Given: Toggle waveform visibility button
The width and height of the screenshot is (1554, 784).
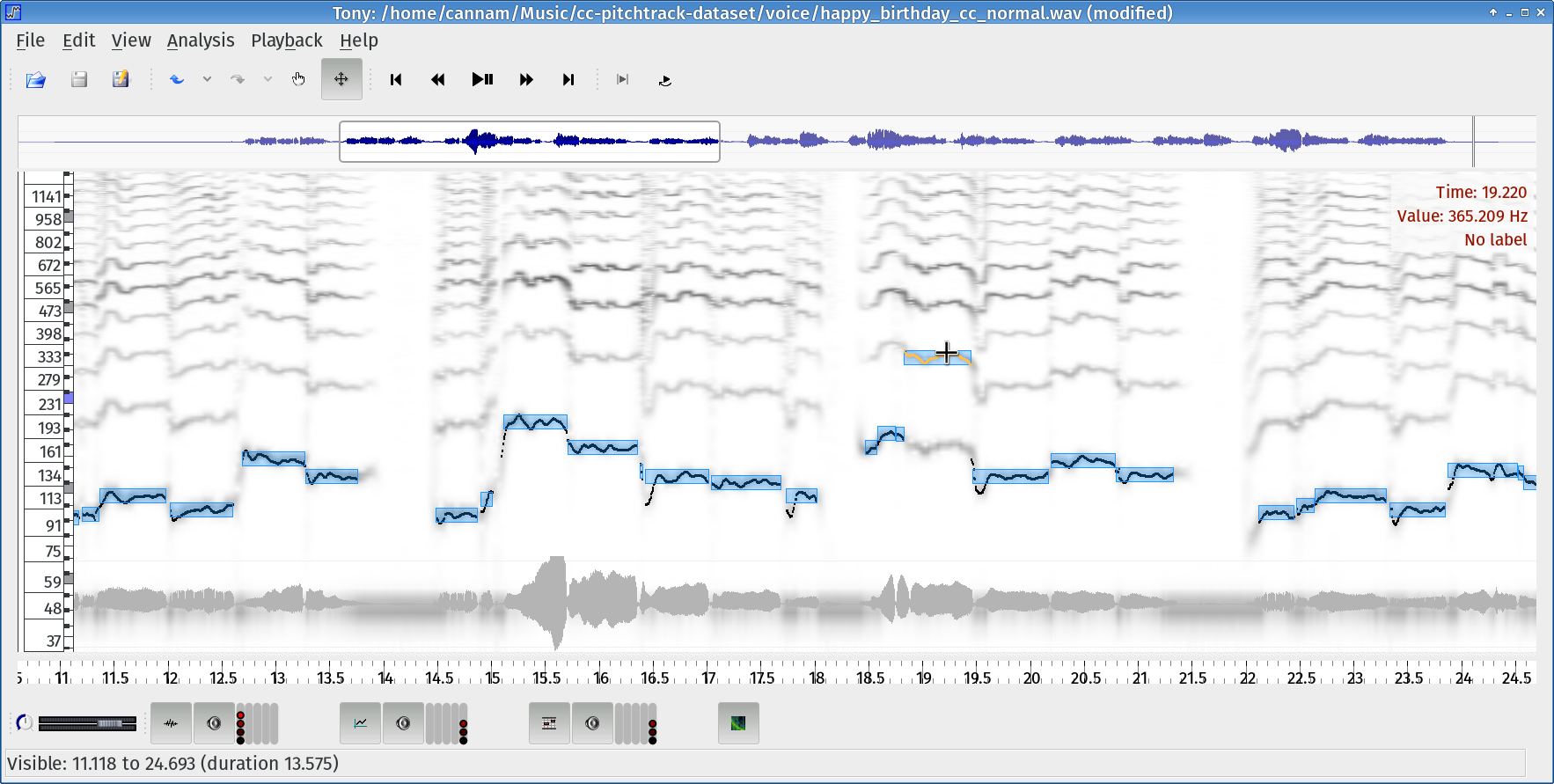Looking at the screenshot, I should click(171, 723).
